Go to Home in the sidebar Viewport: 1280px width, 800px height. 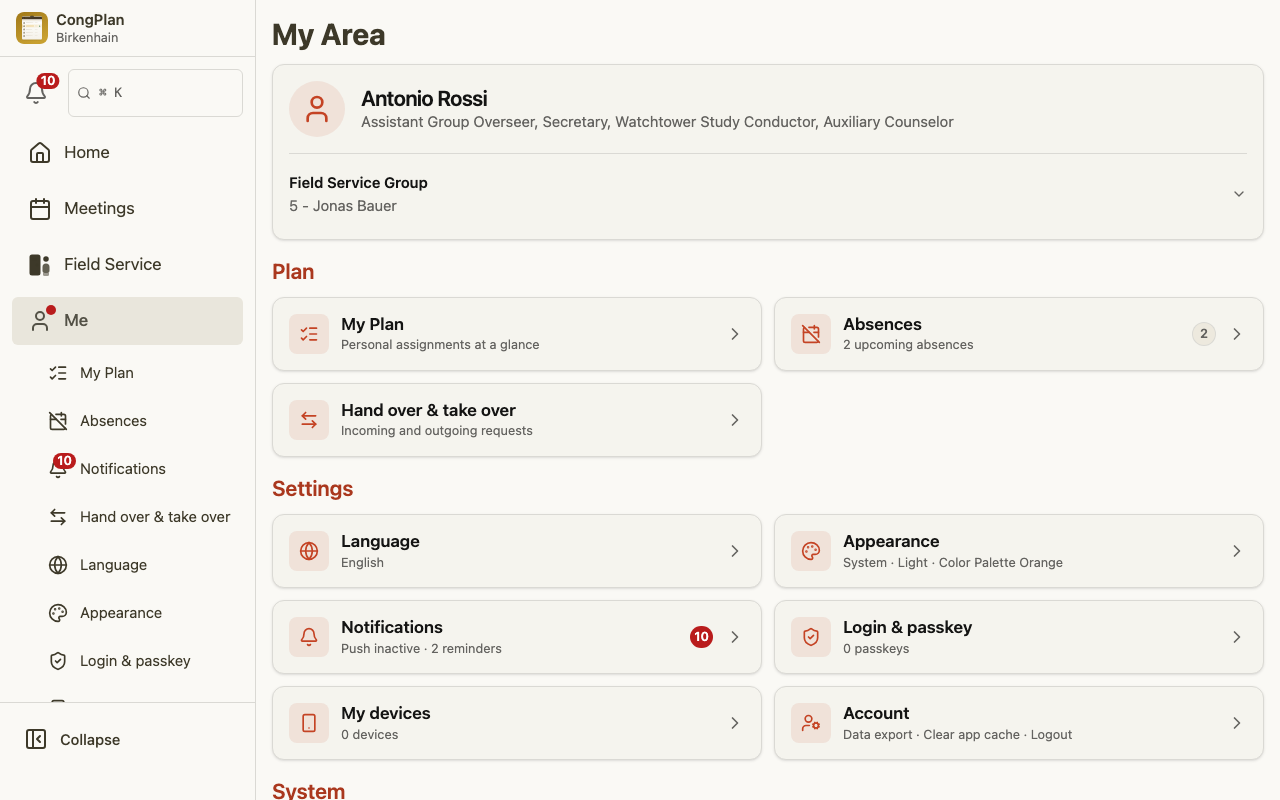[x=127, y=152]
